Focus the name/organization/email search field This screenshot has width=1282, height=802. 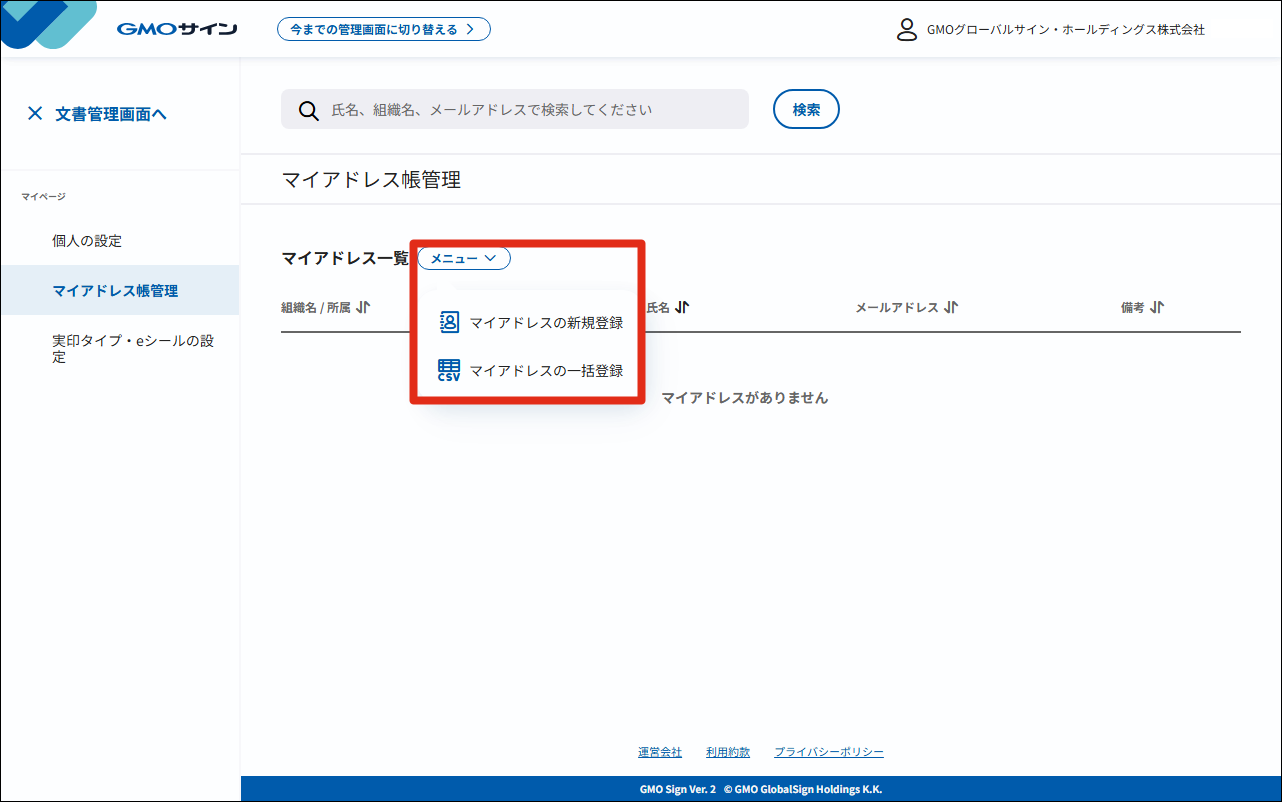click(515, 109)
